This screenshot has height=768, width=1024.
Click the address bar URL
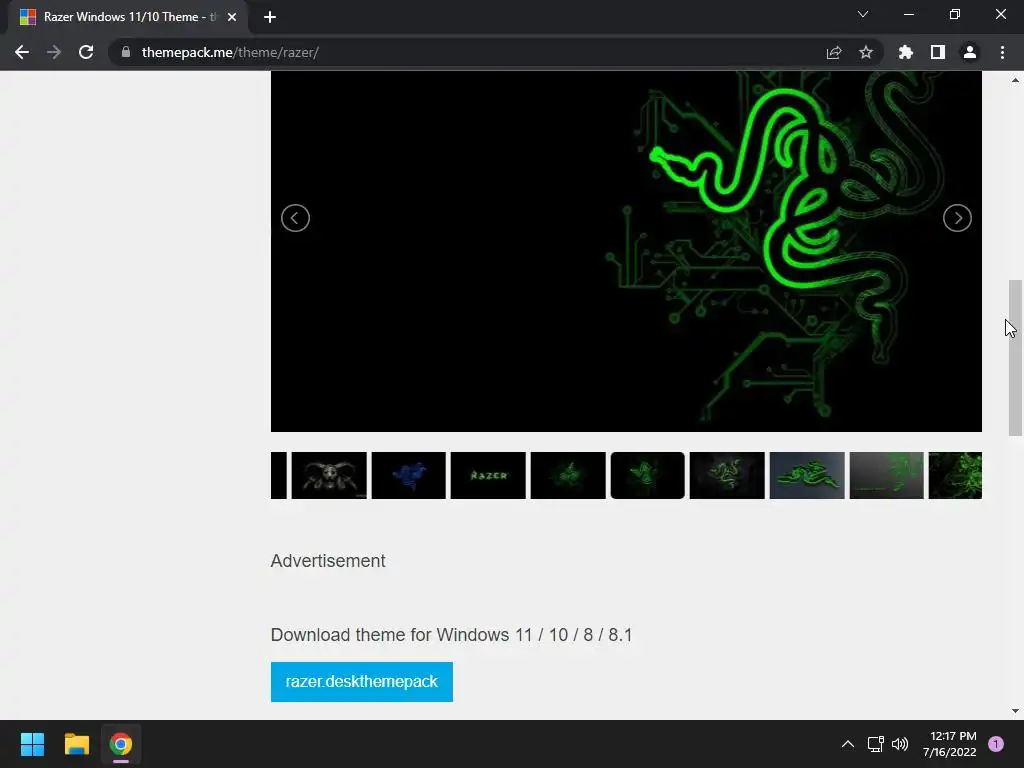coord(230,52)
